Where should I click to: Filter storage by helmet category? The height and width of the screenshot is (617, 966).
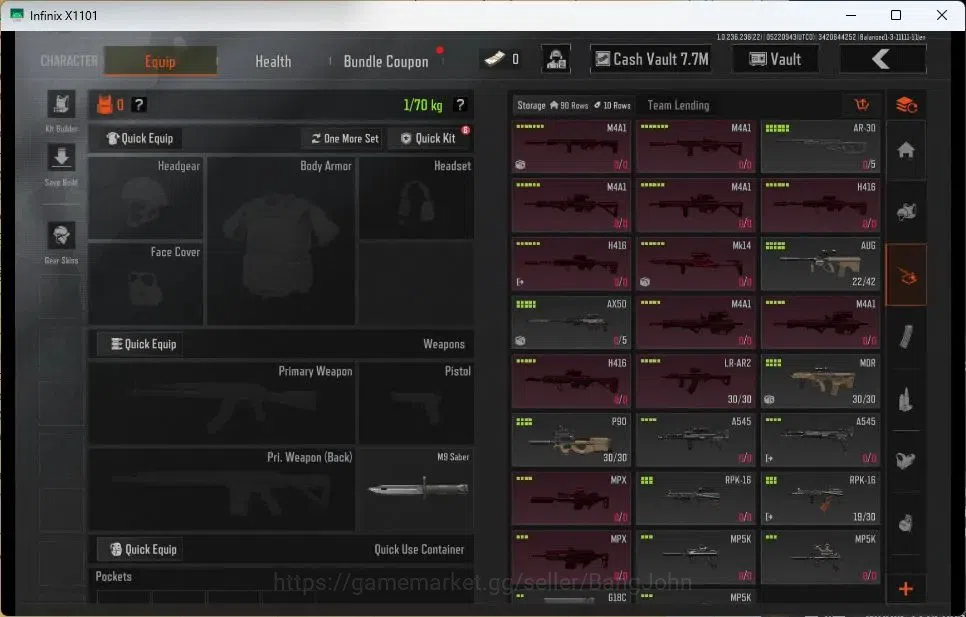click(x=906, y=212)
